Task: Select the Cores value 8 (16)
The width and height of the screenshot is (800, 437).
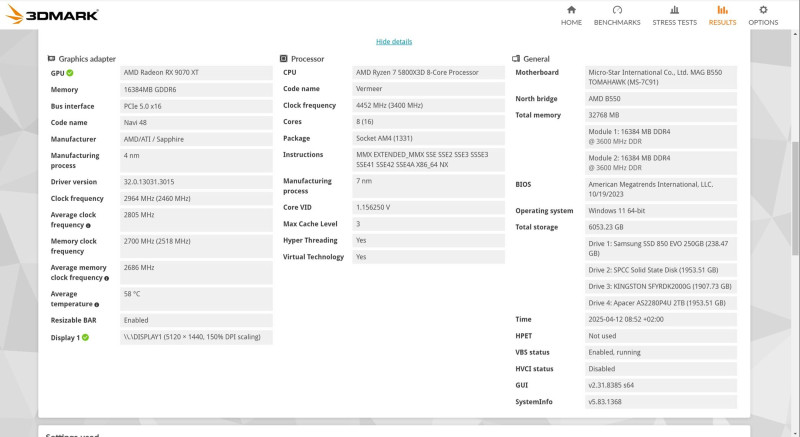Action: click(429, 121)
